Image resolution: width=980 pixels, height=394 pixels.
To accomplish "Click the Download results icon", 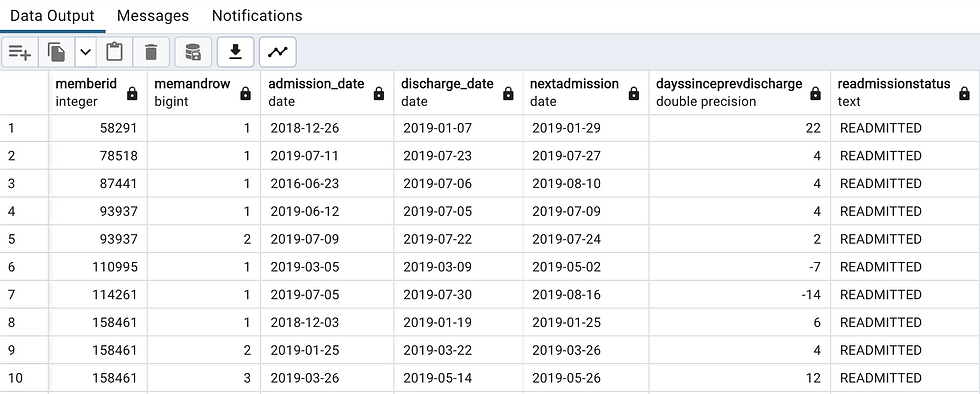I will pyautogui.click(x=235, y=52).
